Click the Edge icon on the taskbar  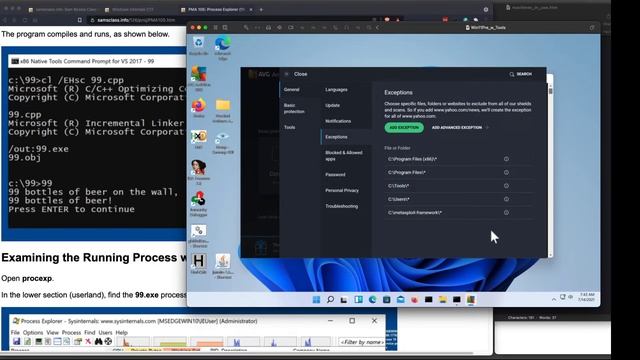click(x=372, y=300)
